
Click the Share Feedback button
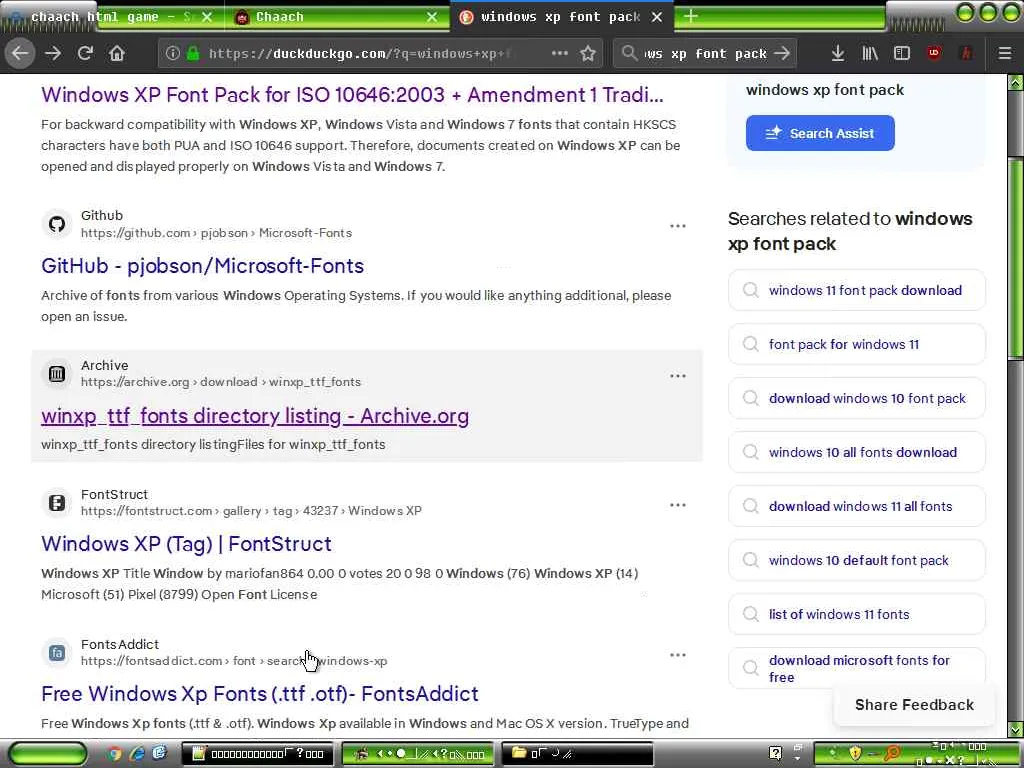point(914,705)
